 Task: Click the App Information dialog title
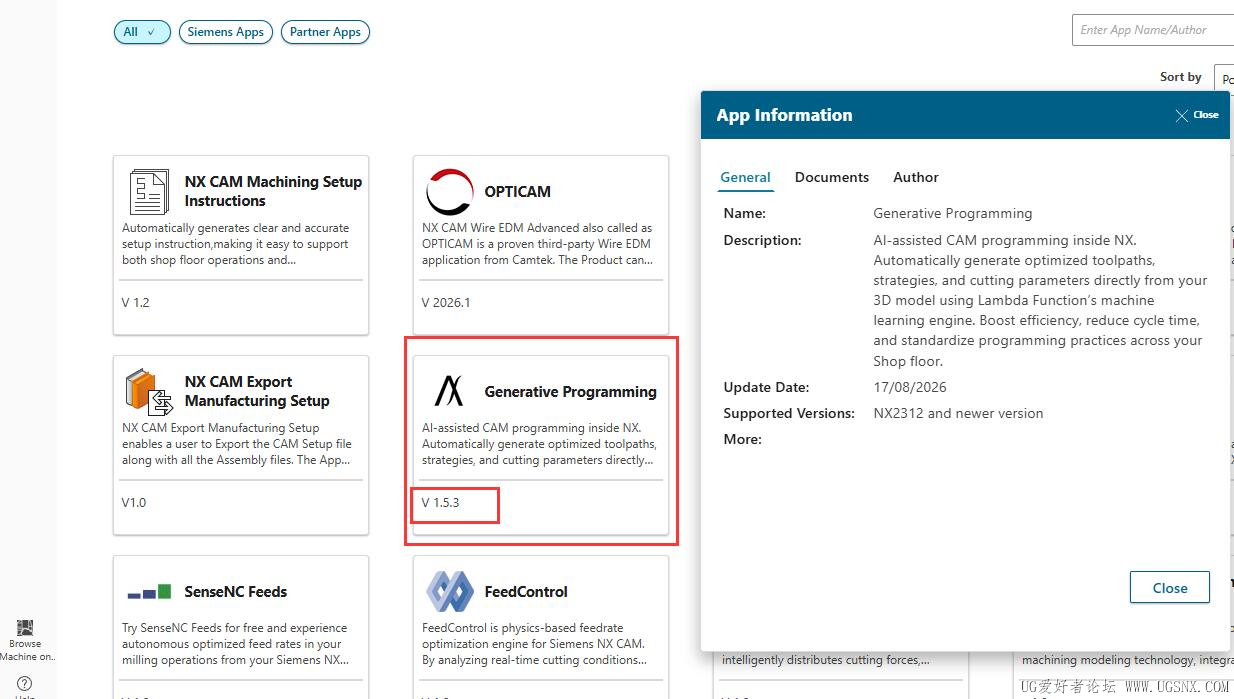784,115
